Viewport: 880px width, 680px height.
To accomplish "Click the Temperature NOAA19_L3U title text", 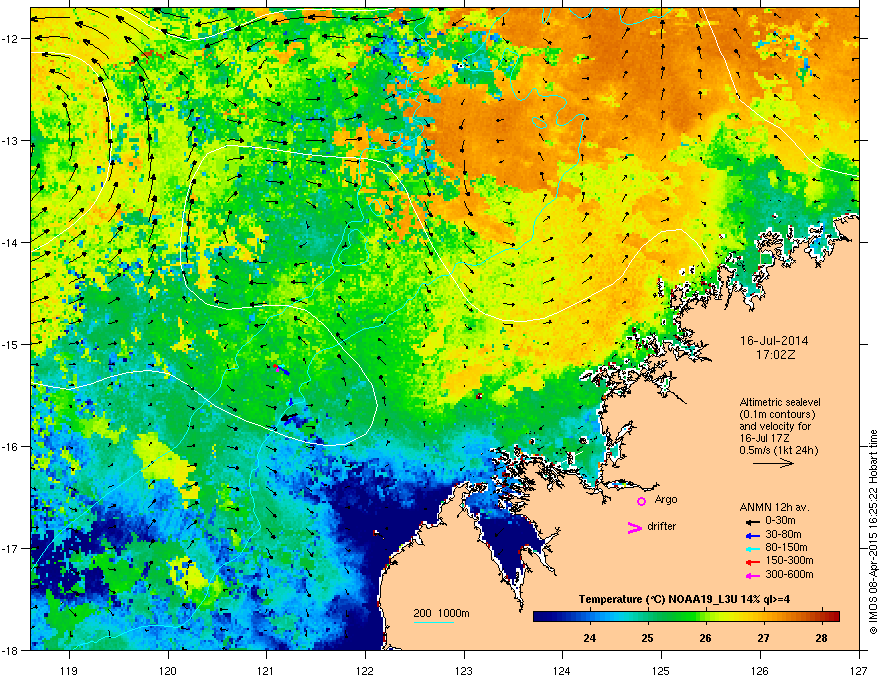I will 684,599.
